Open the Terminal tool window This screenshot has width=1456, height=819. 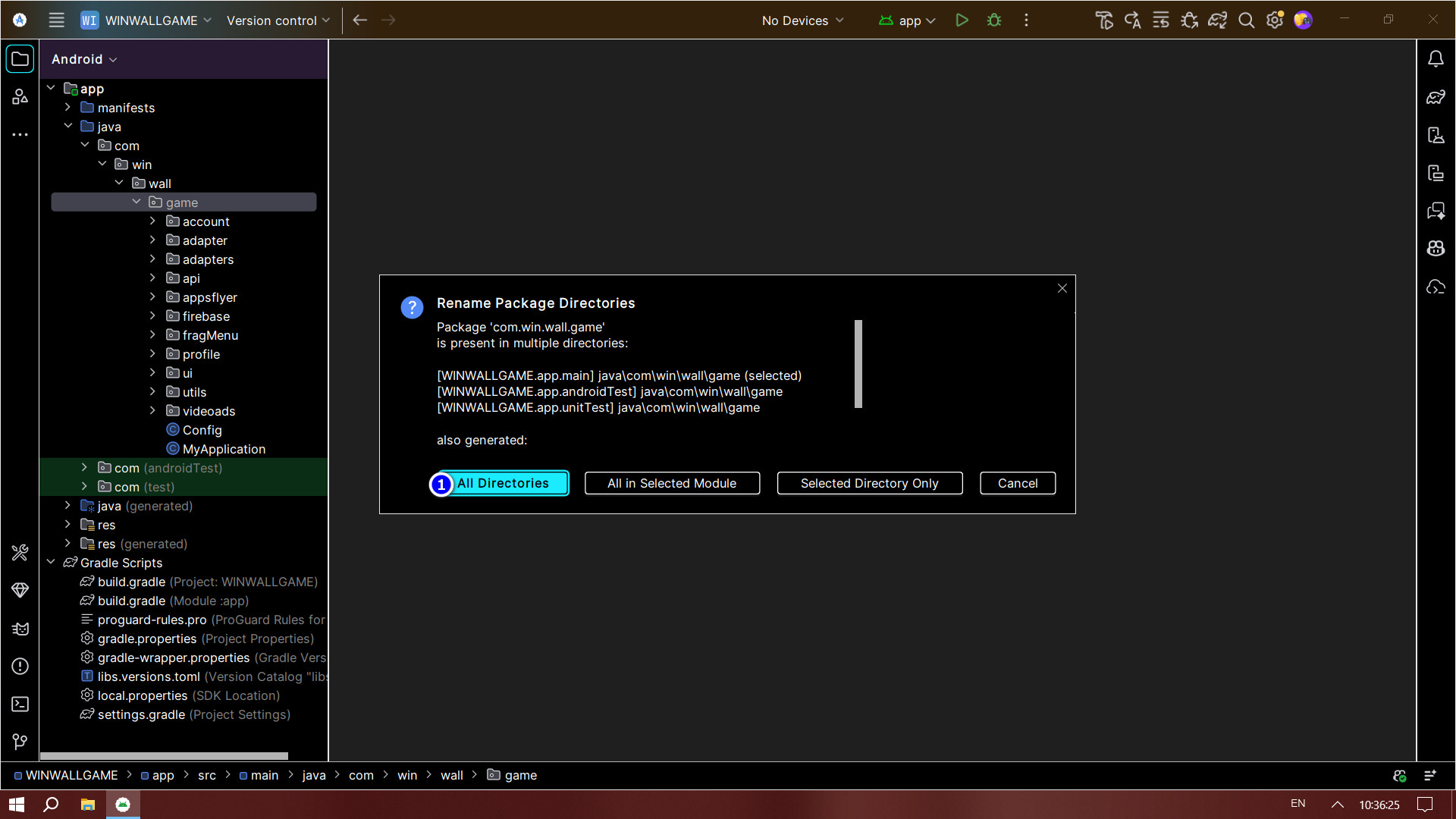tap(20, 704)
